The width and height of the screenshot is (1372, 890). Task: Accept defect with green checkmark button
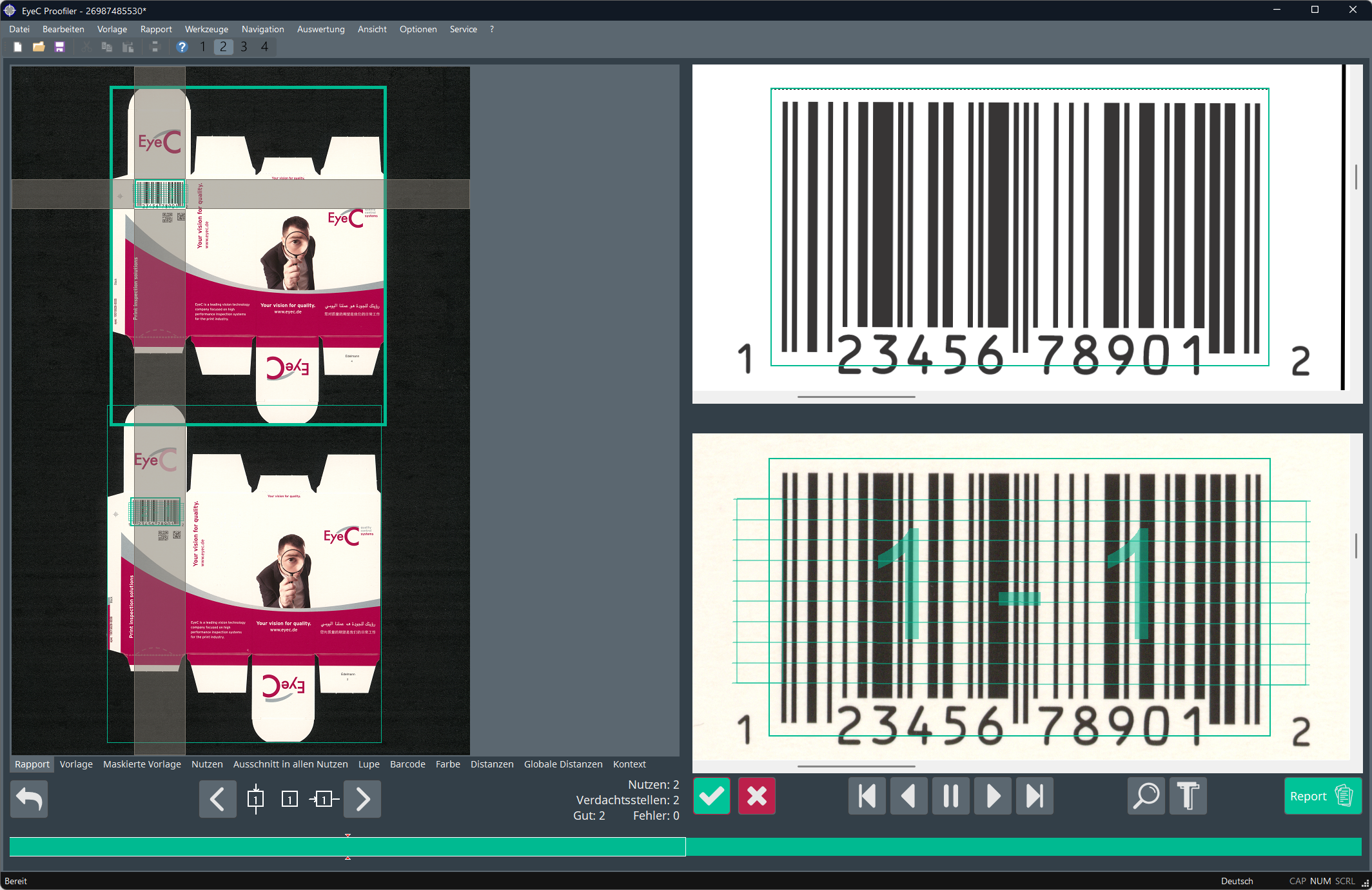click(x=712, y=796)
